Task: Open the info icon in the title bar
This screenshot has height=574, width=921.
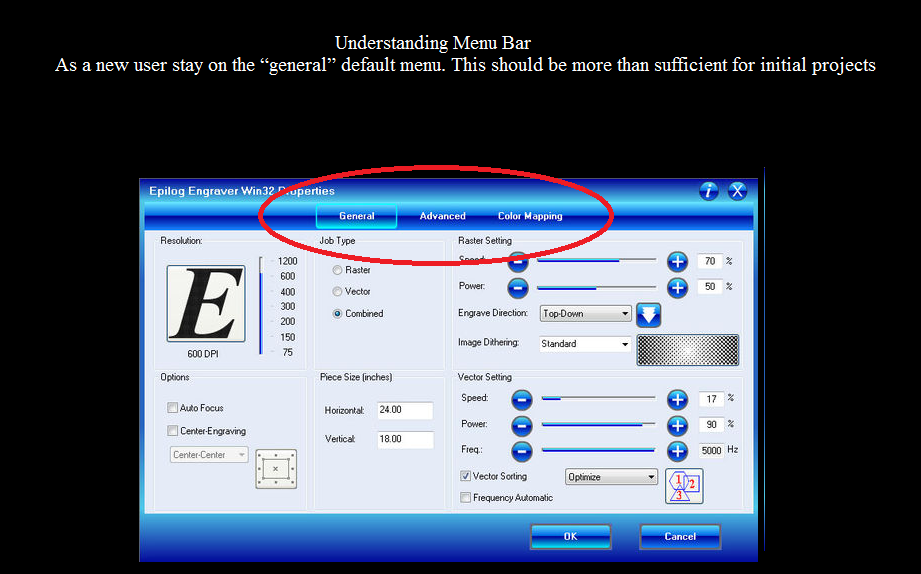Action: 708,191
